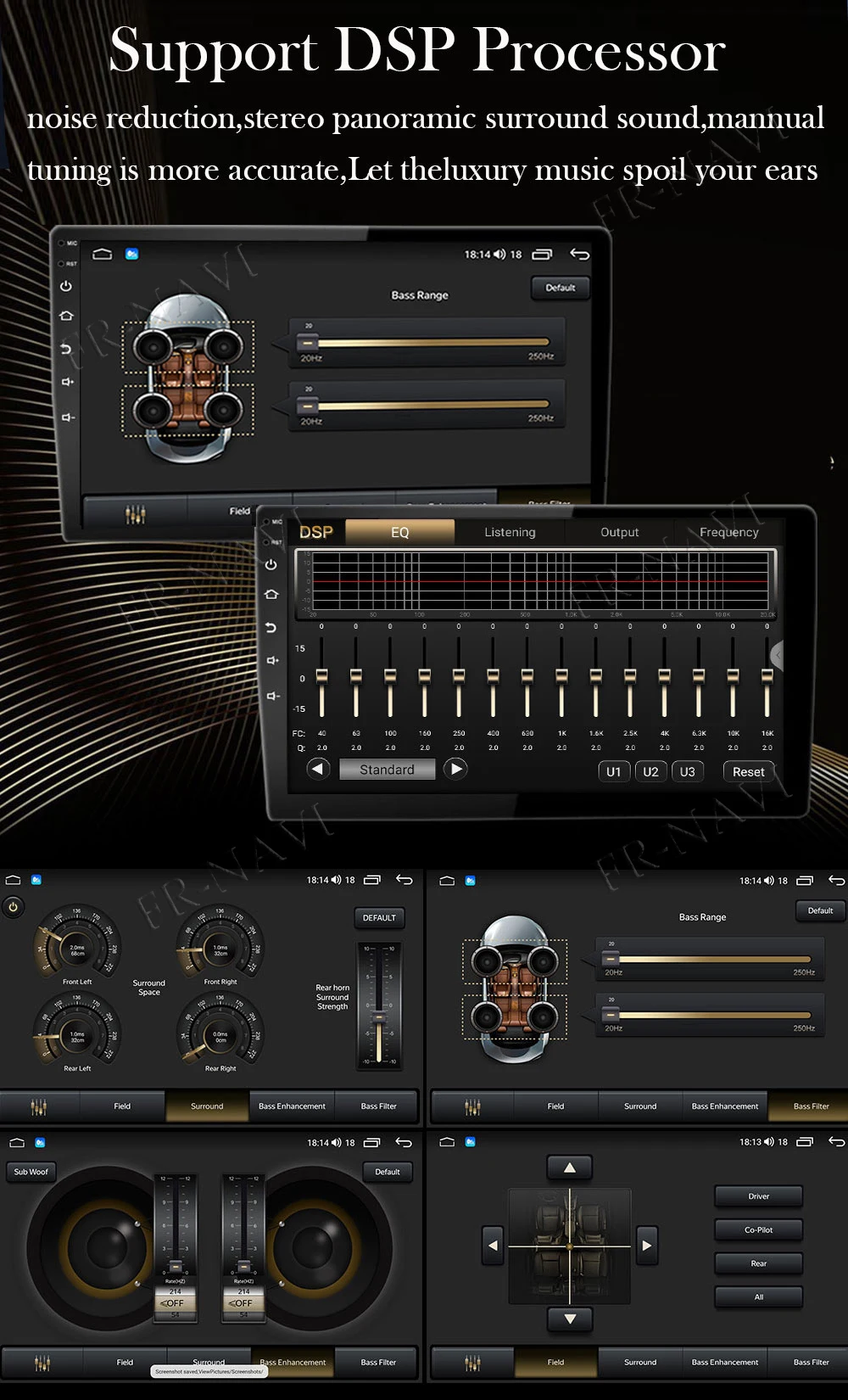Screen dimensions: 848x1400
Task: Click Default button in top Bass Range screen
Action: pyautogui.click(x=560, y=288)
